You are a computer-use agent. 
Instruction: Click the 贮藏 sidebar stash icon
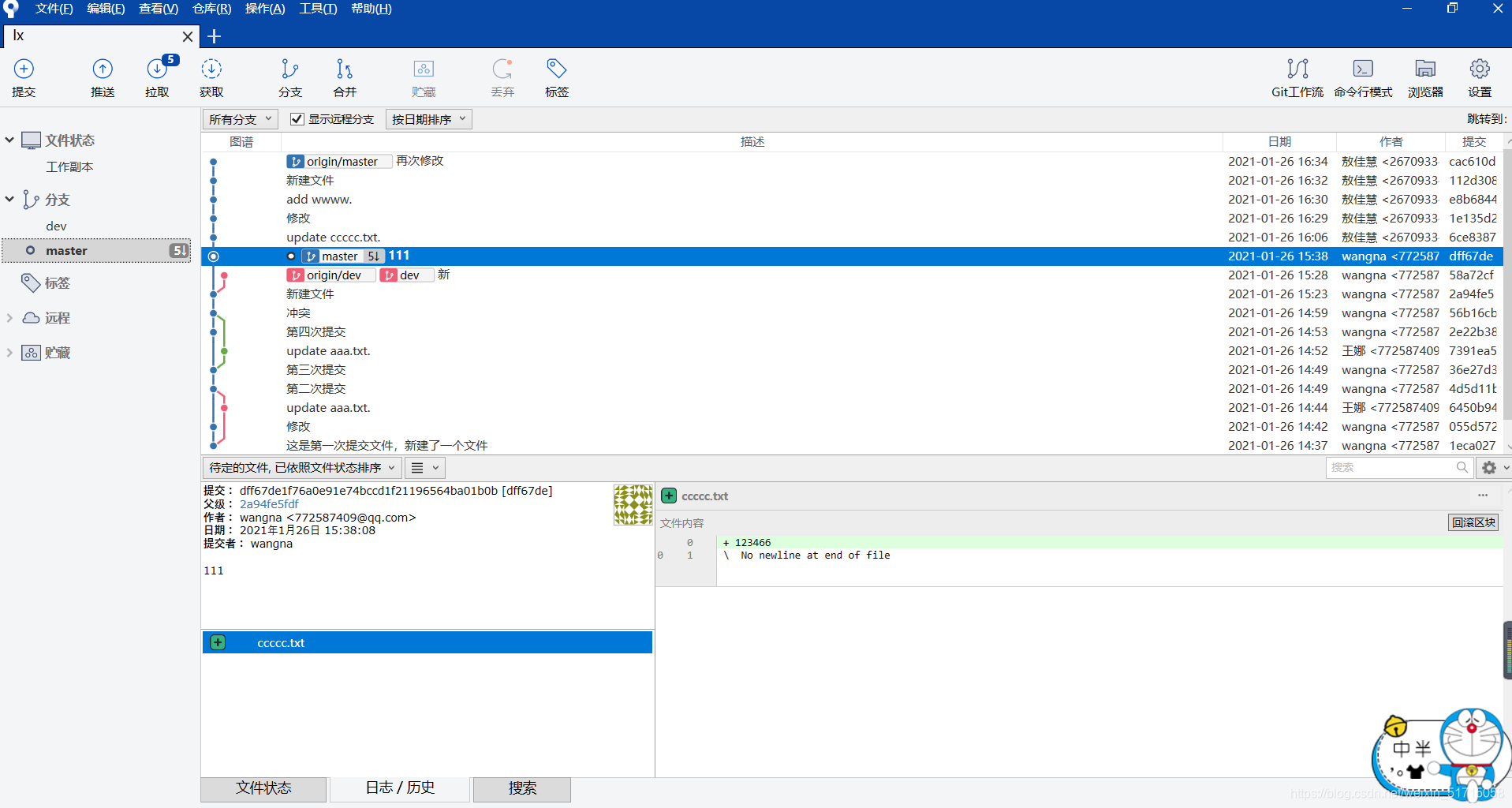click(31, 352)
